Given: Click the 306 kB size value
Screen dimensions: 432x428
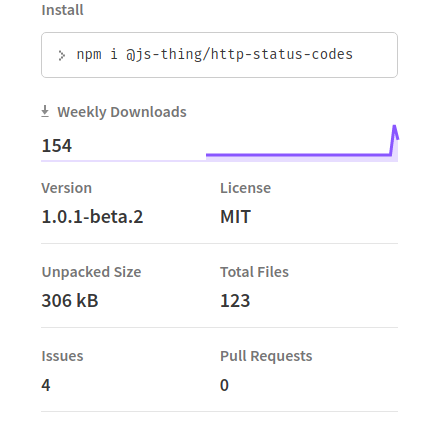Looking at the screenshot, I should coord(70,301).
